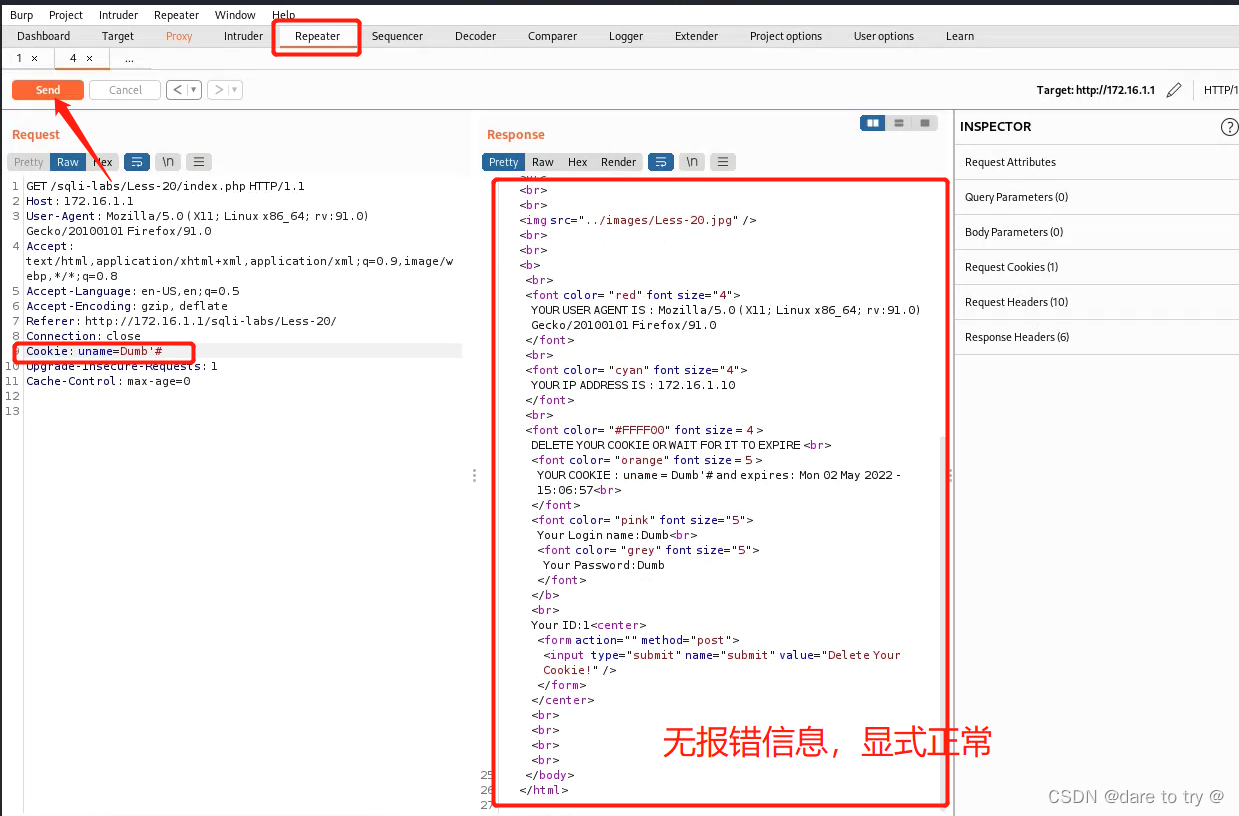Switch to the Logger tab
The width and height of the screenshot is (1239, 816).
click(626, 36)
